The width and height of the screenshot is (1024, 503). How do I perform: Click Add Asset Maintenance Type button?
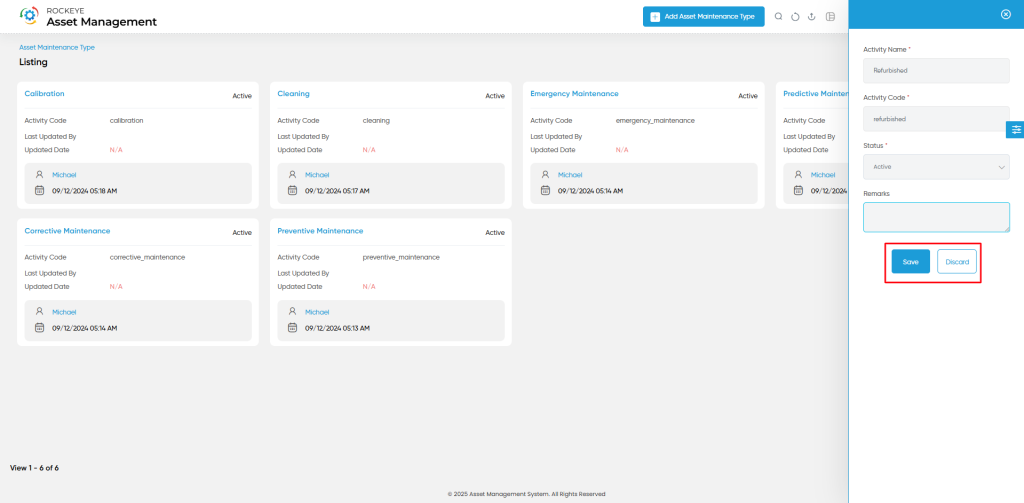[x=703, y=16]
